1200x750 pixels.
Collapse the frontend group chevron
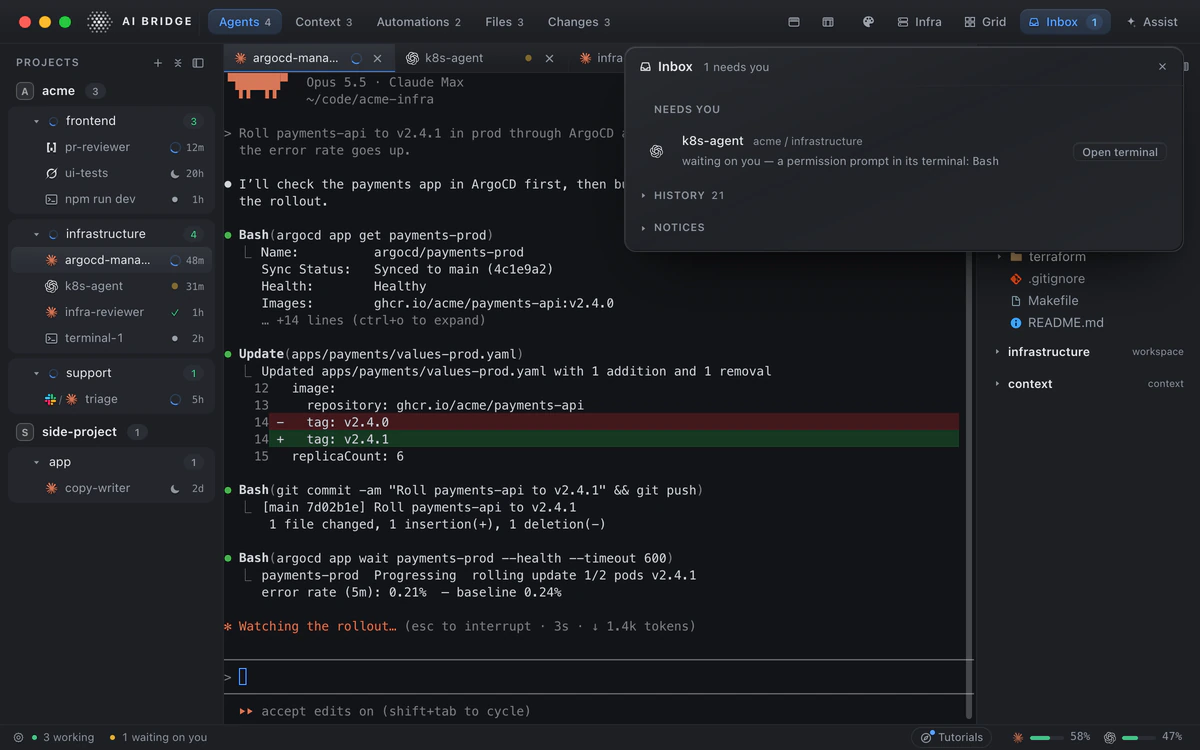(x=37, y=121)
